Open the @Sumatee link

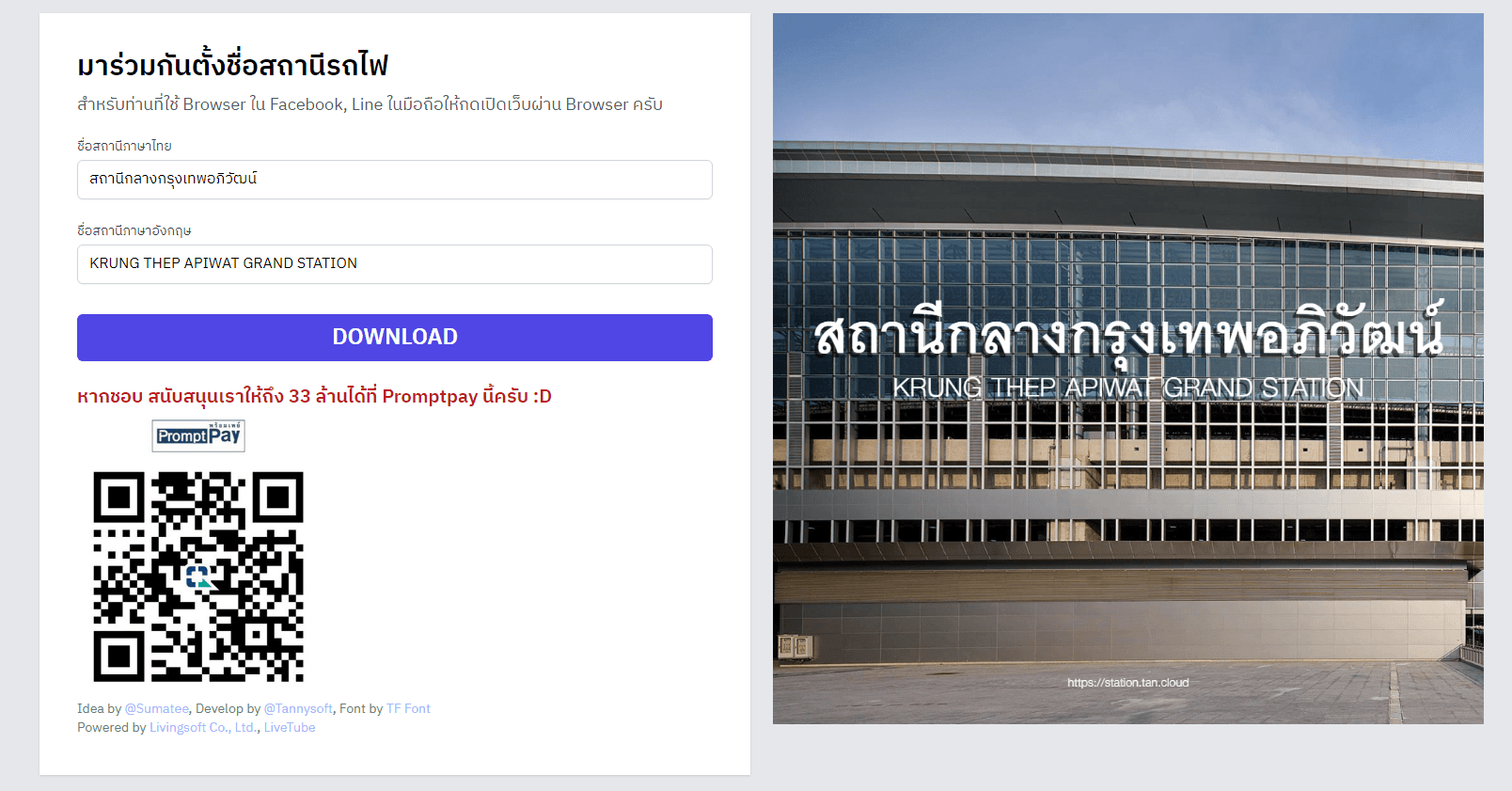tap(157, 708)
